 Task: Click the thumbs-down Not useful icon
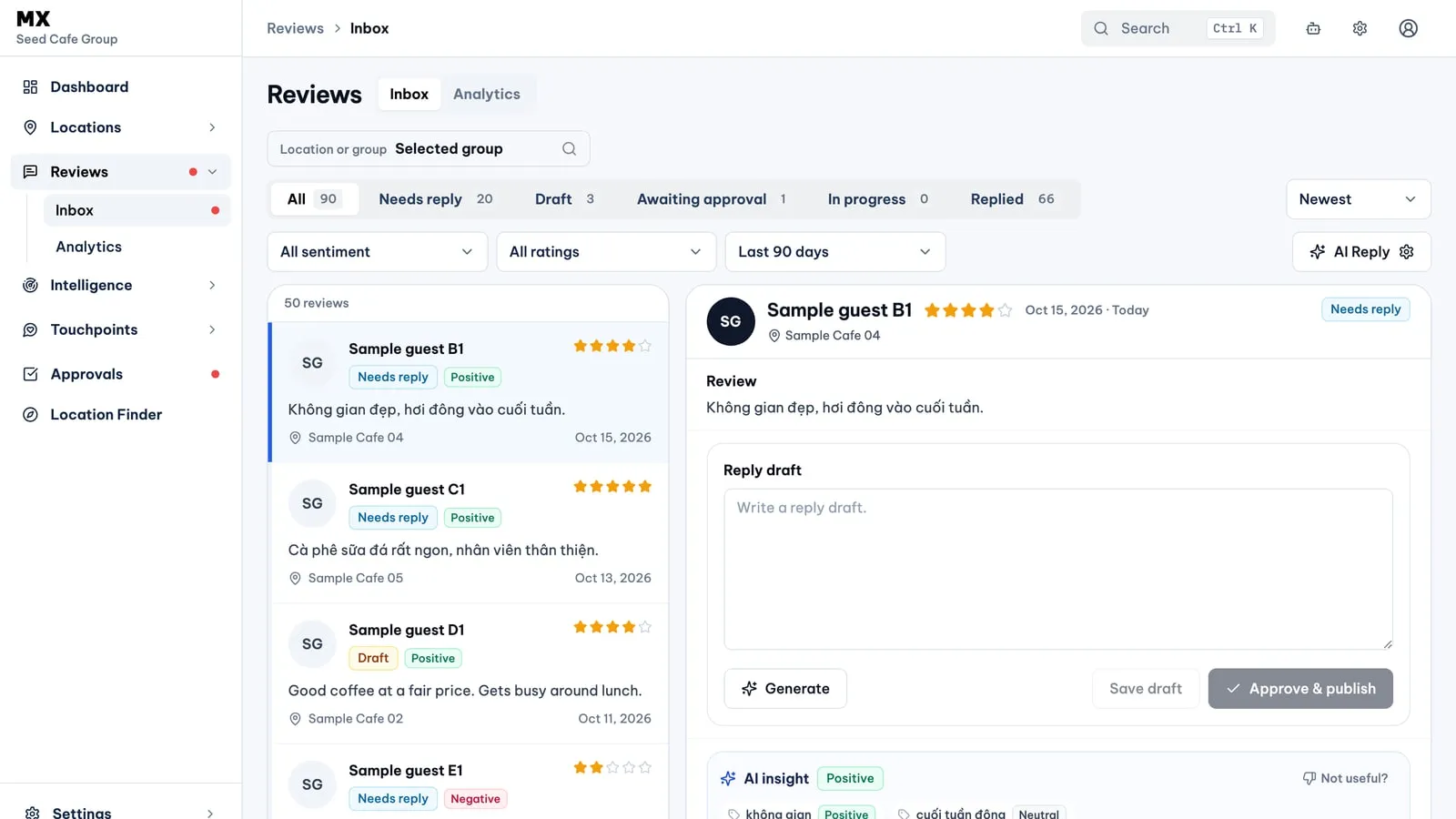point(1309,778)
